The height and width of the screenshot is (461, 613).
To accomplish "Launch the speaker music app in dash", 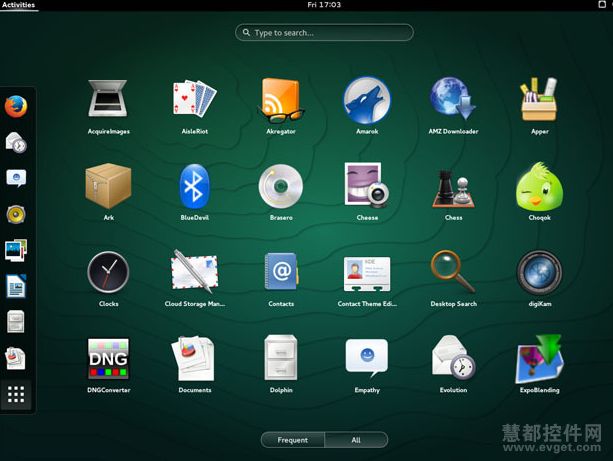I will [x=16, y=214].
